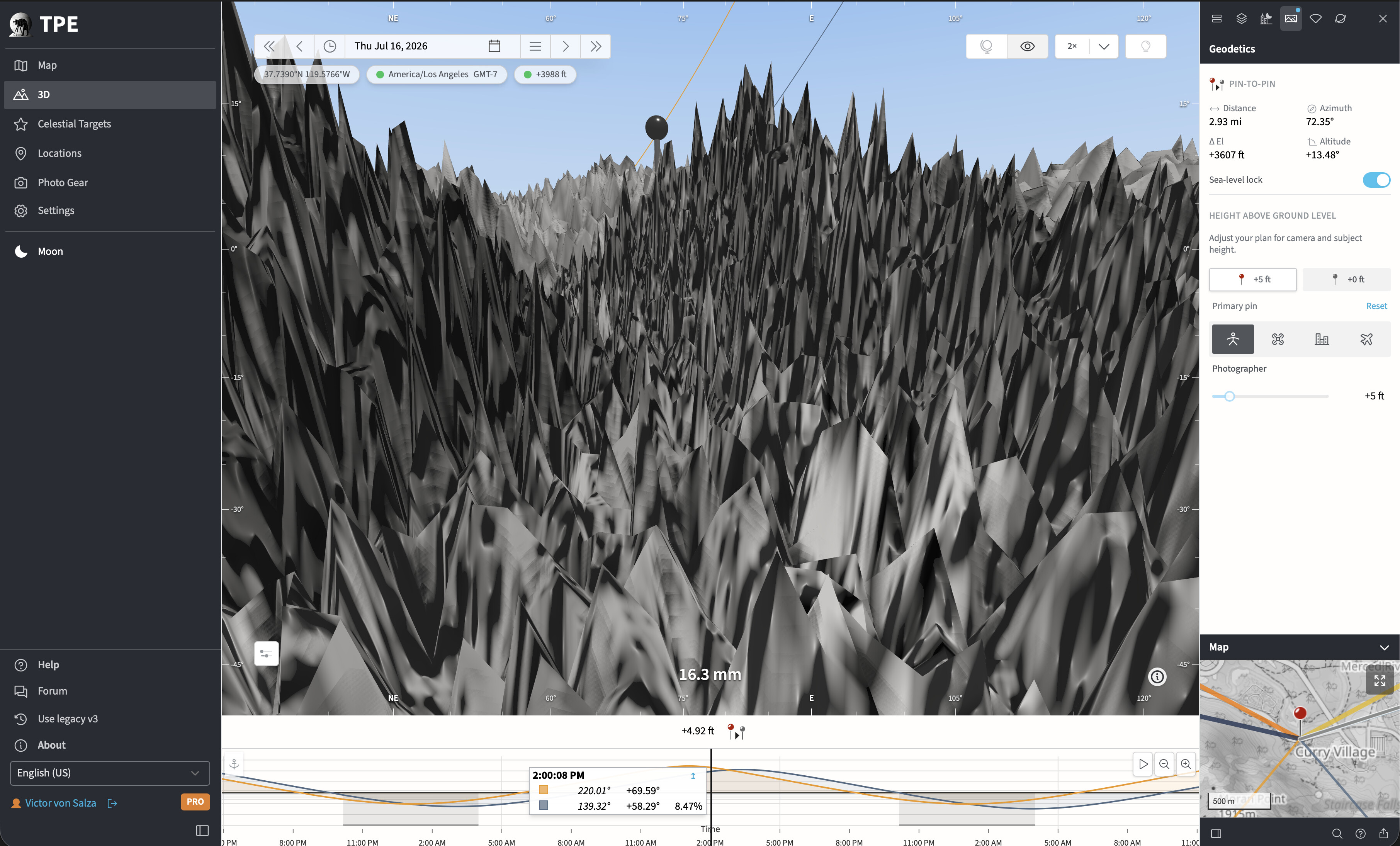The width and height of the screenshot is (1400, 846).
Task: Click the clock current time icon
Action: point(330,46)
